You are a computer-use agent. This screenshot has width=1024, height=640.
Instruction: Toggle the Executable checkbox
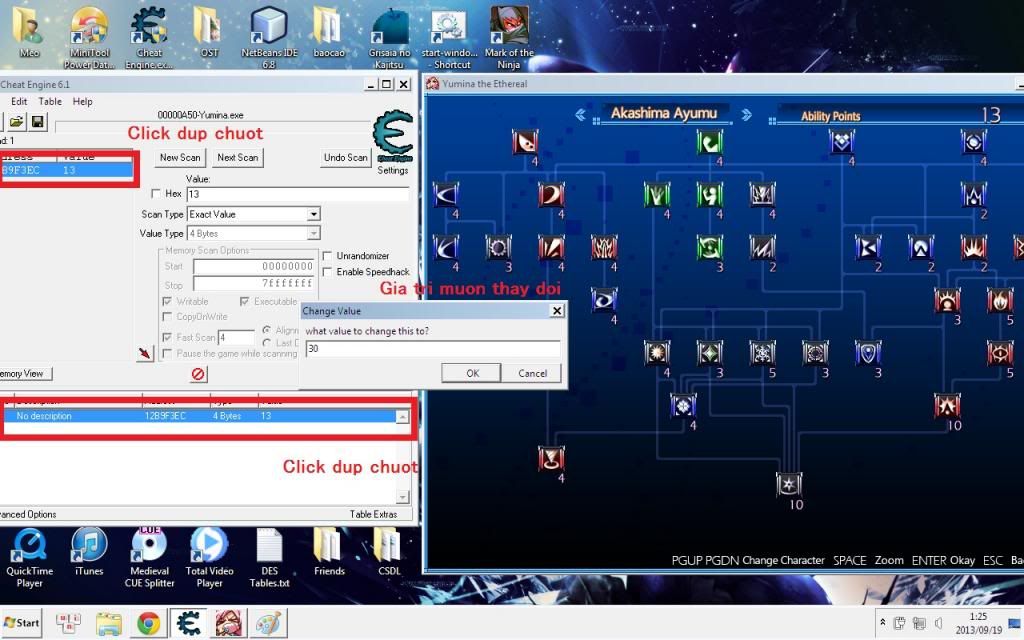point(244,301)
